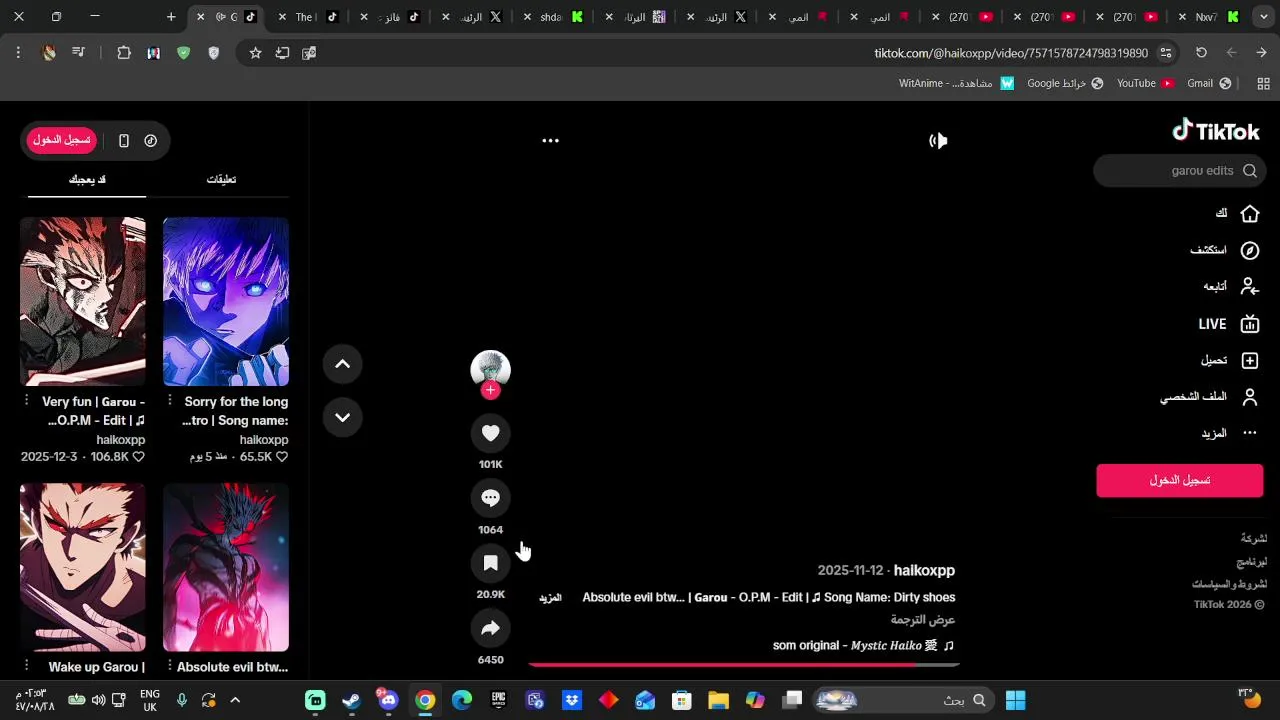This screenshot has width=1280, height=720.
Task: Open the Chrome three-dot menu
Action: (18, 53)
